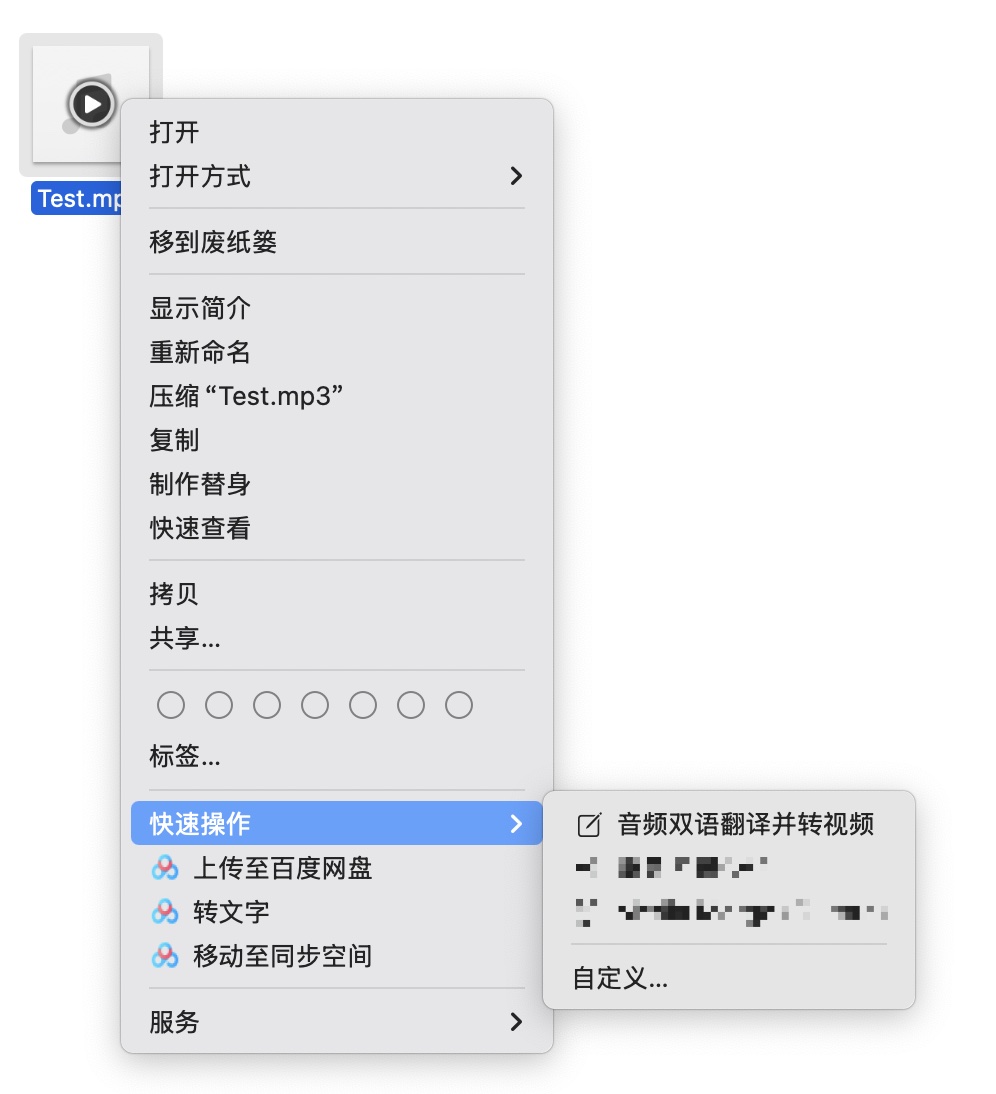
Task: Select 压缩 “Test.mp3” option
Action: (247, 396)
